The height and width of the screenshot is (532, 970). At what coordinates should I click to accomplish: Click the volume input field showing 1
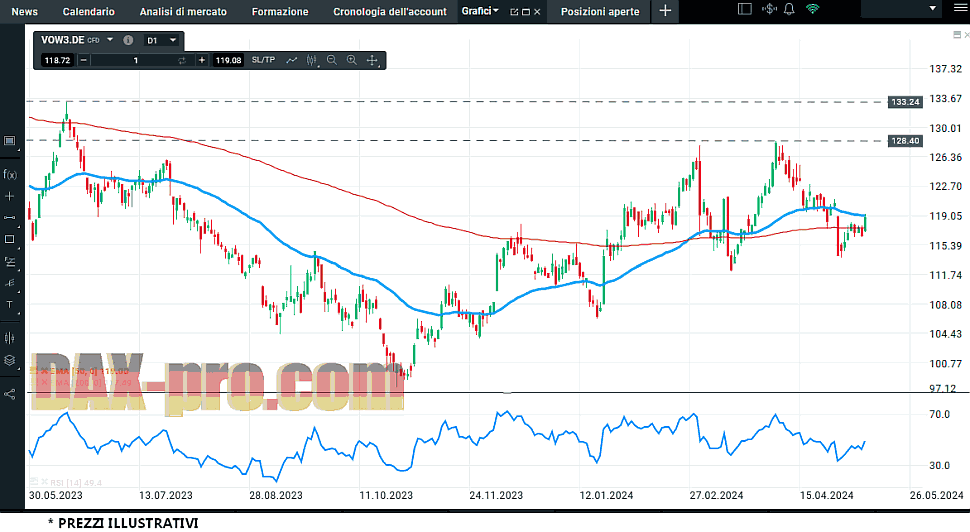pos(135,60)
